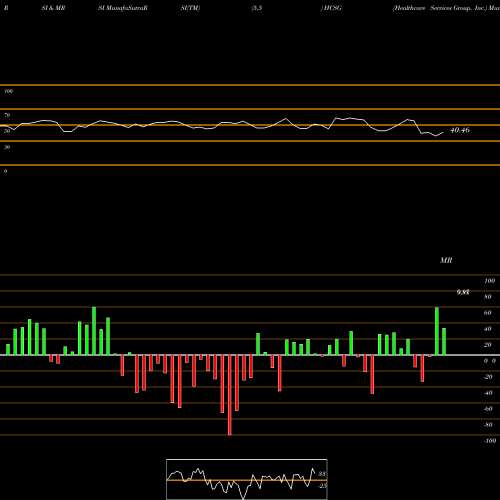
Task: Click the "SI & MR" header text
Action: click(53, 8)
